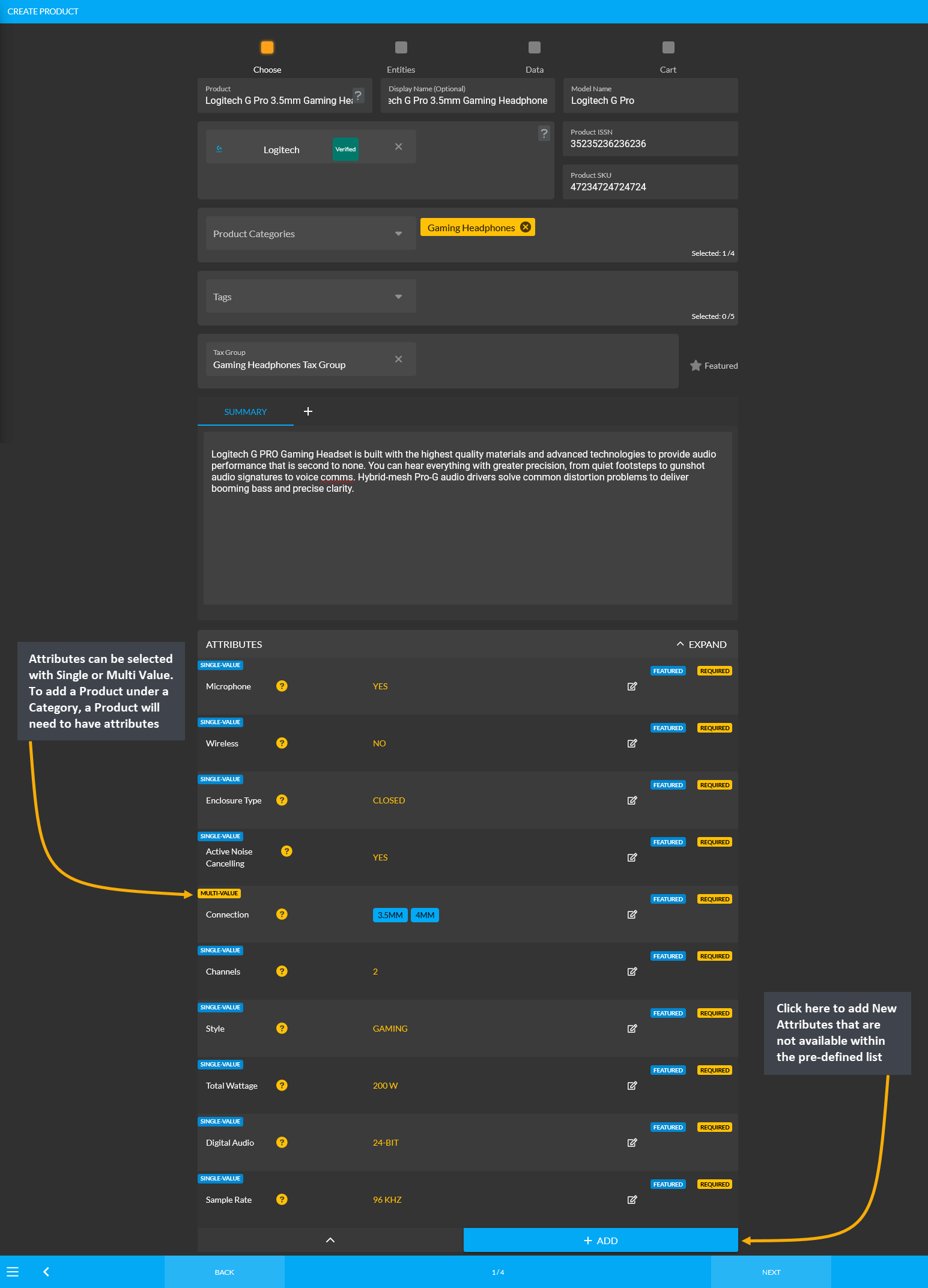Open the Tags dropdown
The image size is (928, 1288).
(311, 297)
